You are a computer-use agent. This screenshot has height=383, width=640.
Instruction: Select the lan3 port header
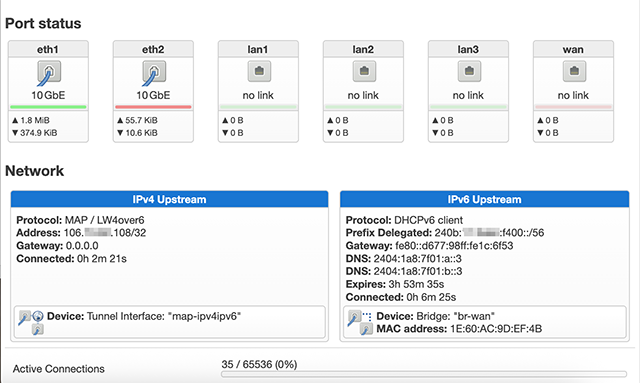pyautogui.click(x=468, y=49)
